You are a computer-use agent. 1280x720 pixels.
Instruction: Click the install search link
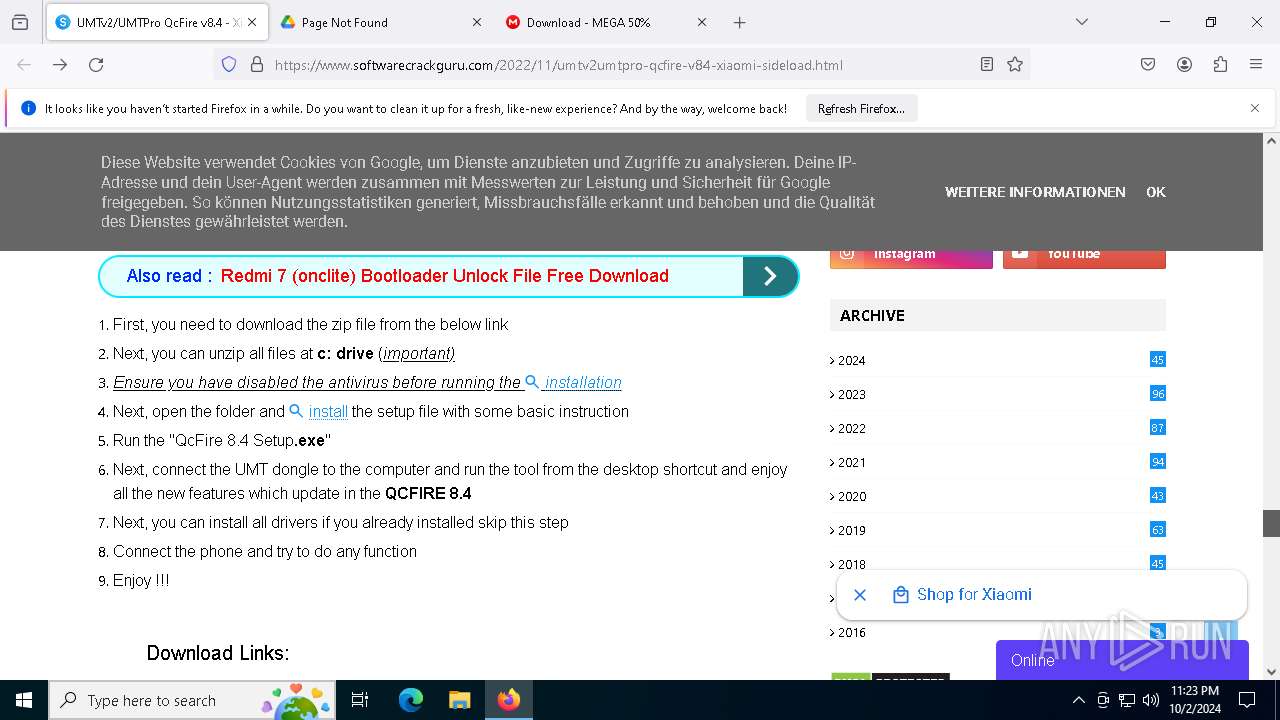[319, 411]
